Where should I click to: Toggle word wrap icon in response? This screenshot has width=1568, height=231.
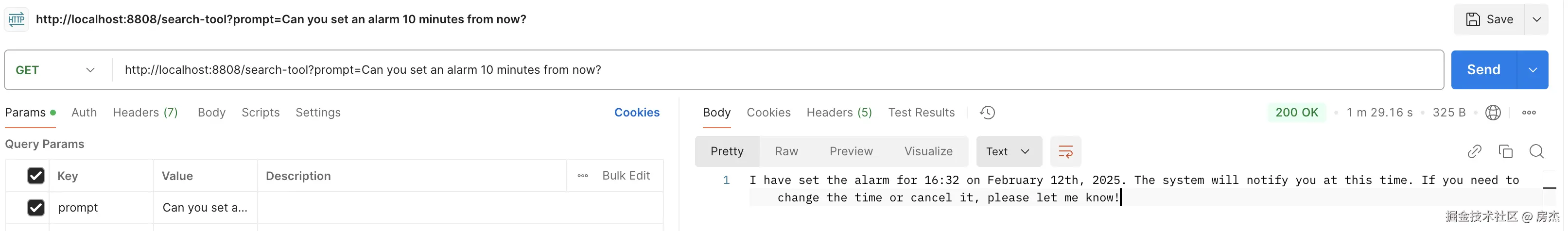coord(1065,151)
